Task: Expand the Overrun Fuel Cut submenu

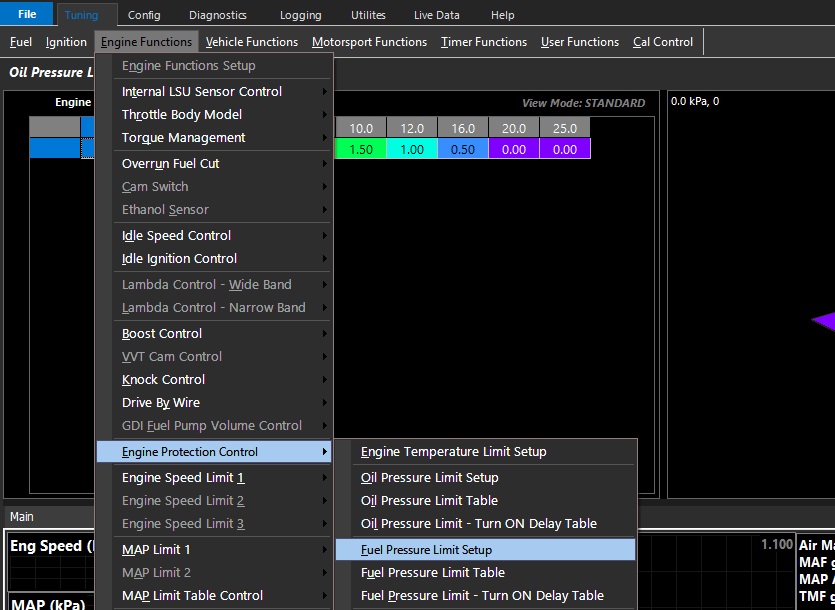Action: point(214,164)
